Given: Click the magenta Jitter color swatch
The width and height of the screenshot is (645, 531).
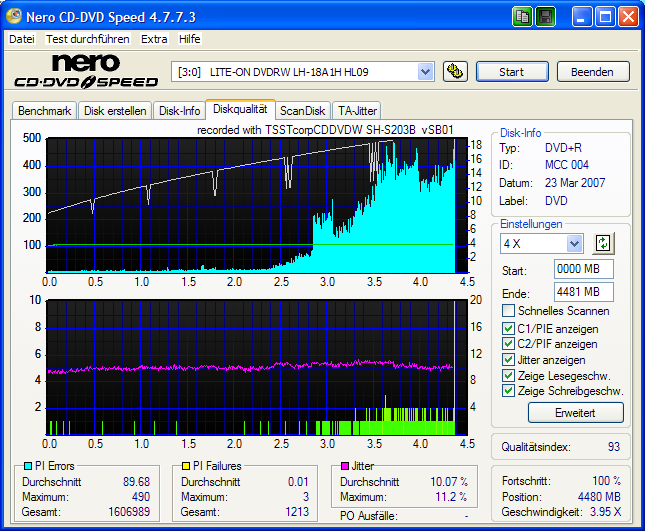Looking at the screenshot, I should point(345,466).
